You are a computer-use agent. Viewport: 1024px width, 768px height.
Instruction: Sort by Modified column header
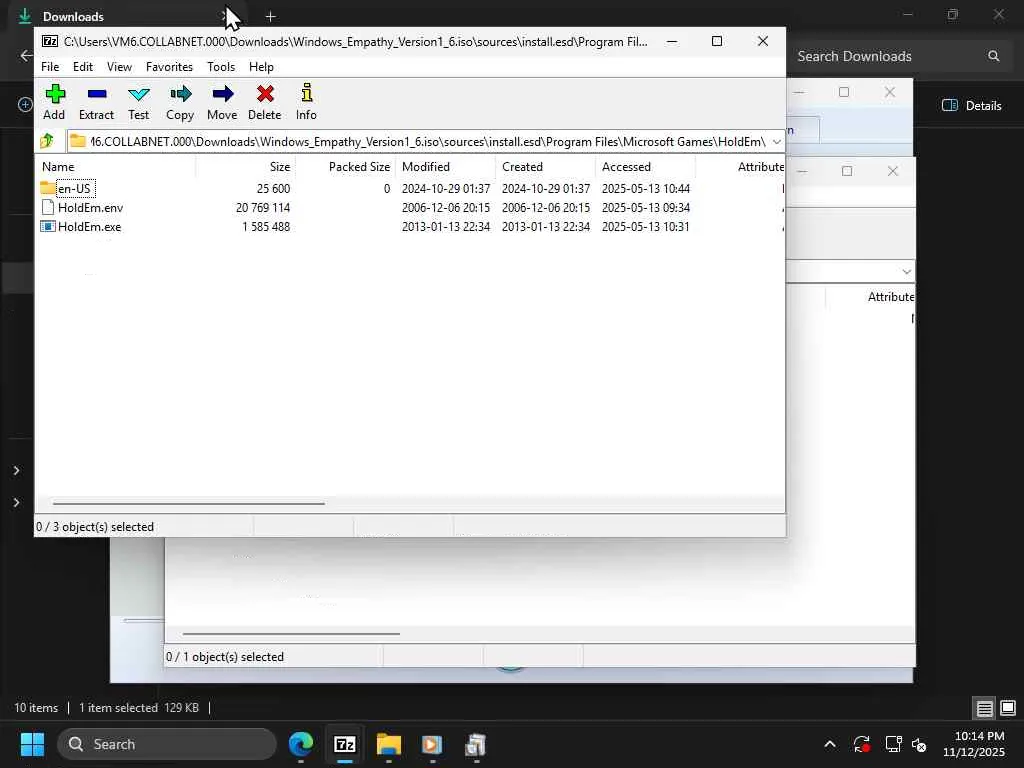coord(445,167)
